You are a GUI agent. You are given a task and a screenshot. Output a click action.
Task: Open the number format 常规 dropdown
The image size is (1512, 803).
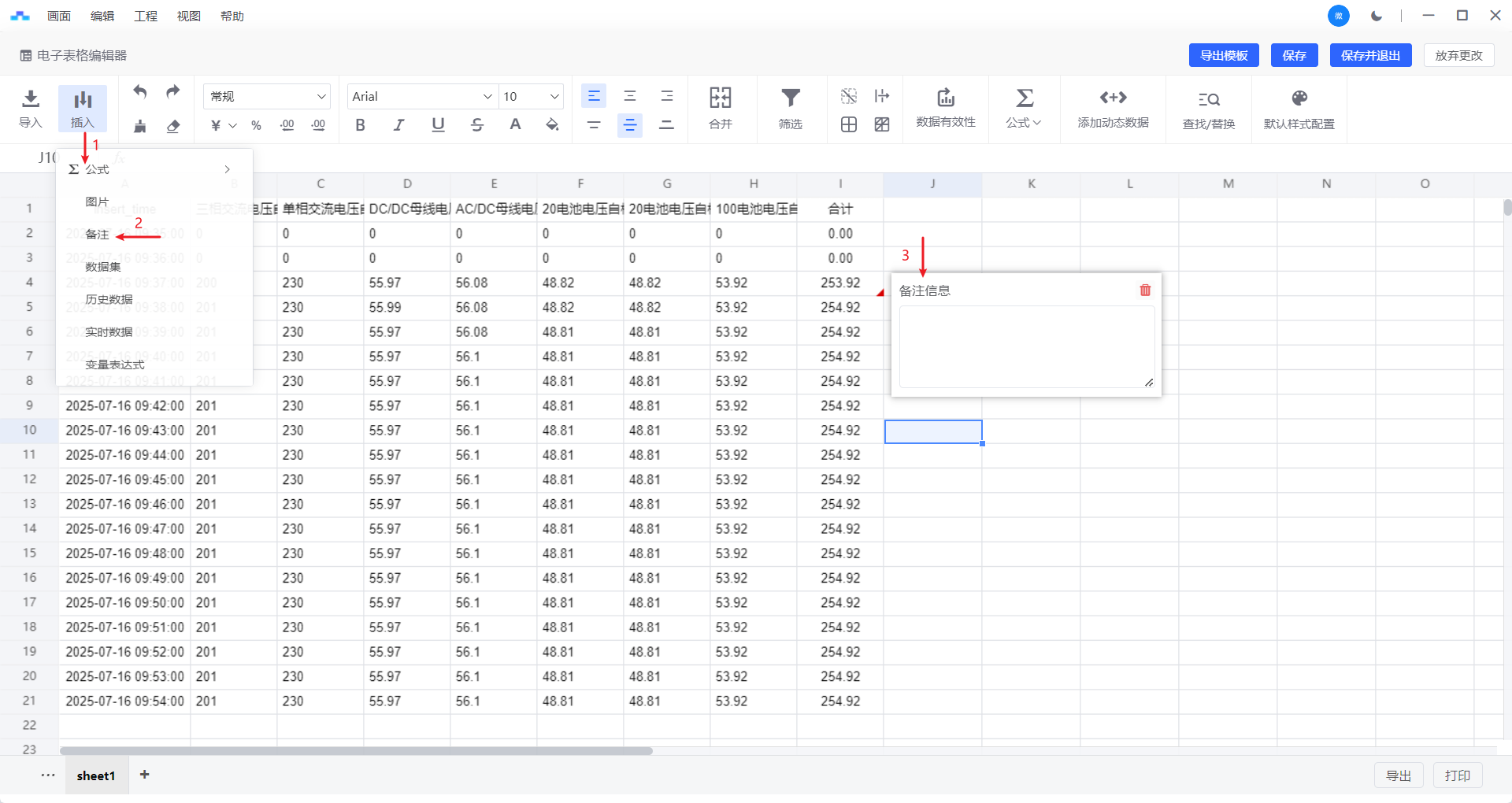[x=267, y=96]
